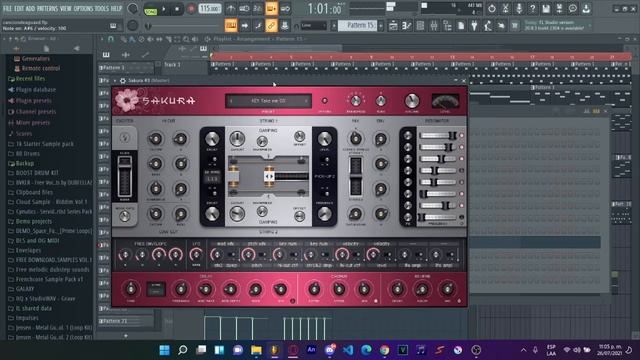Open the project picker page icon
This screenshot has width=640, height=360.
coord(461,26)
